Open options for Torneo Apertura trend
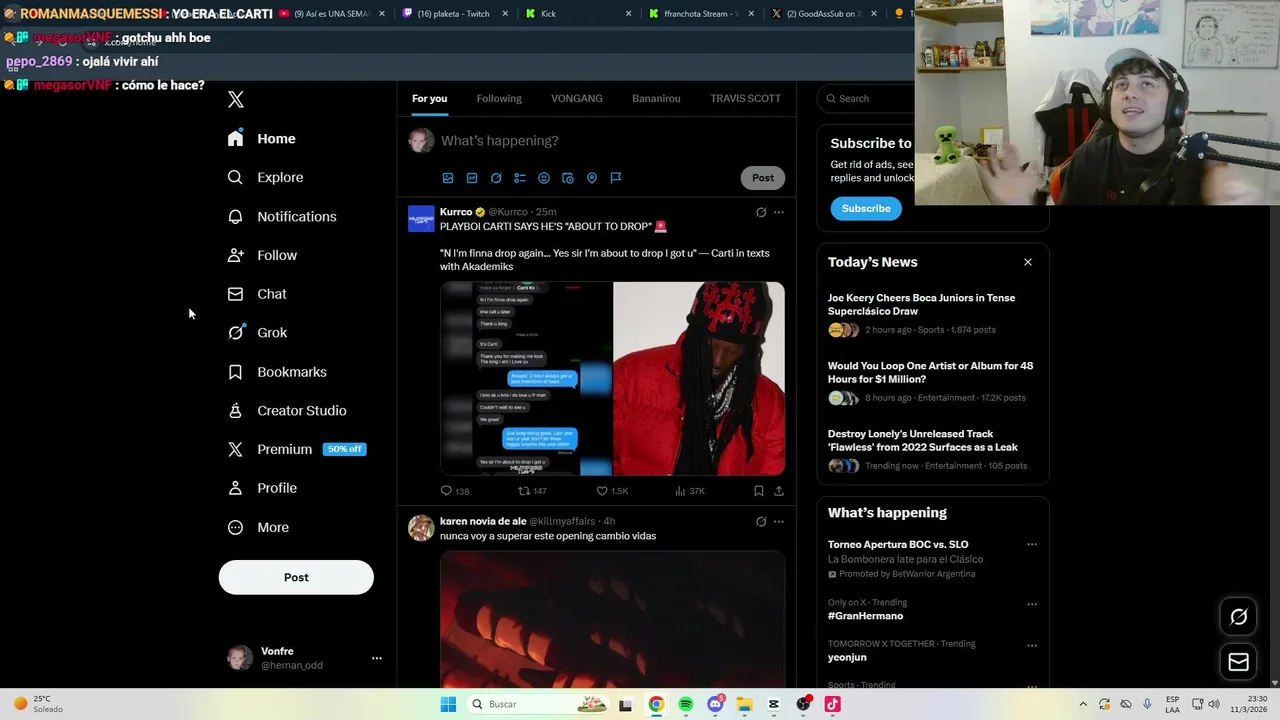The image size is (1280, 720). 1032,545
